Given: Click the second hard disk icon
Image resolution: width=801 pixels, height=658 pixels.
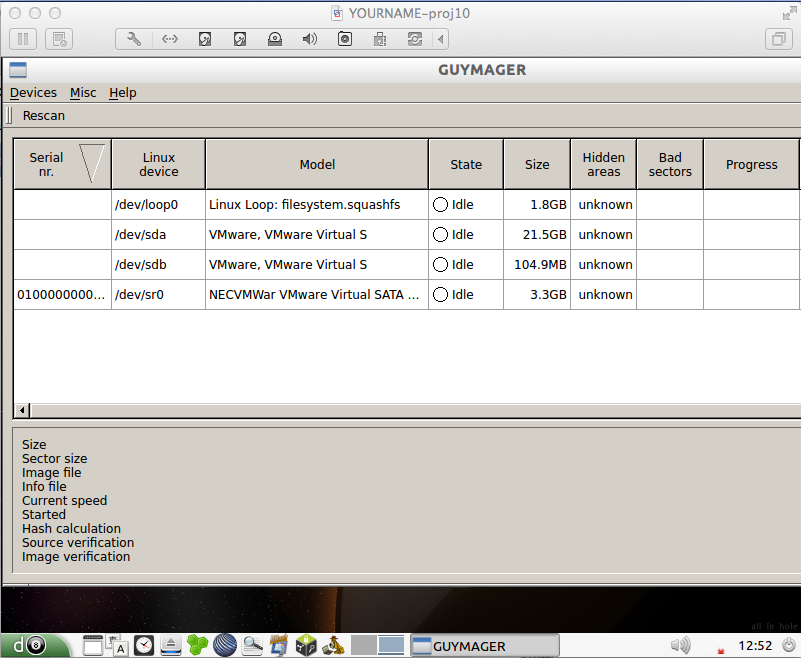Looking at the screenshot, I should pos(240,39).
